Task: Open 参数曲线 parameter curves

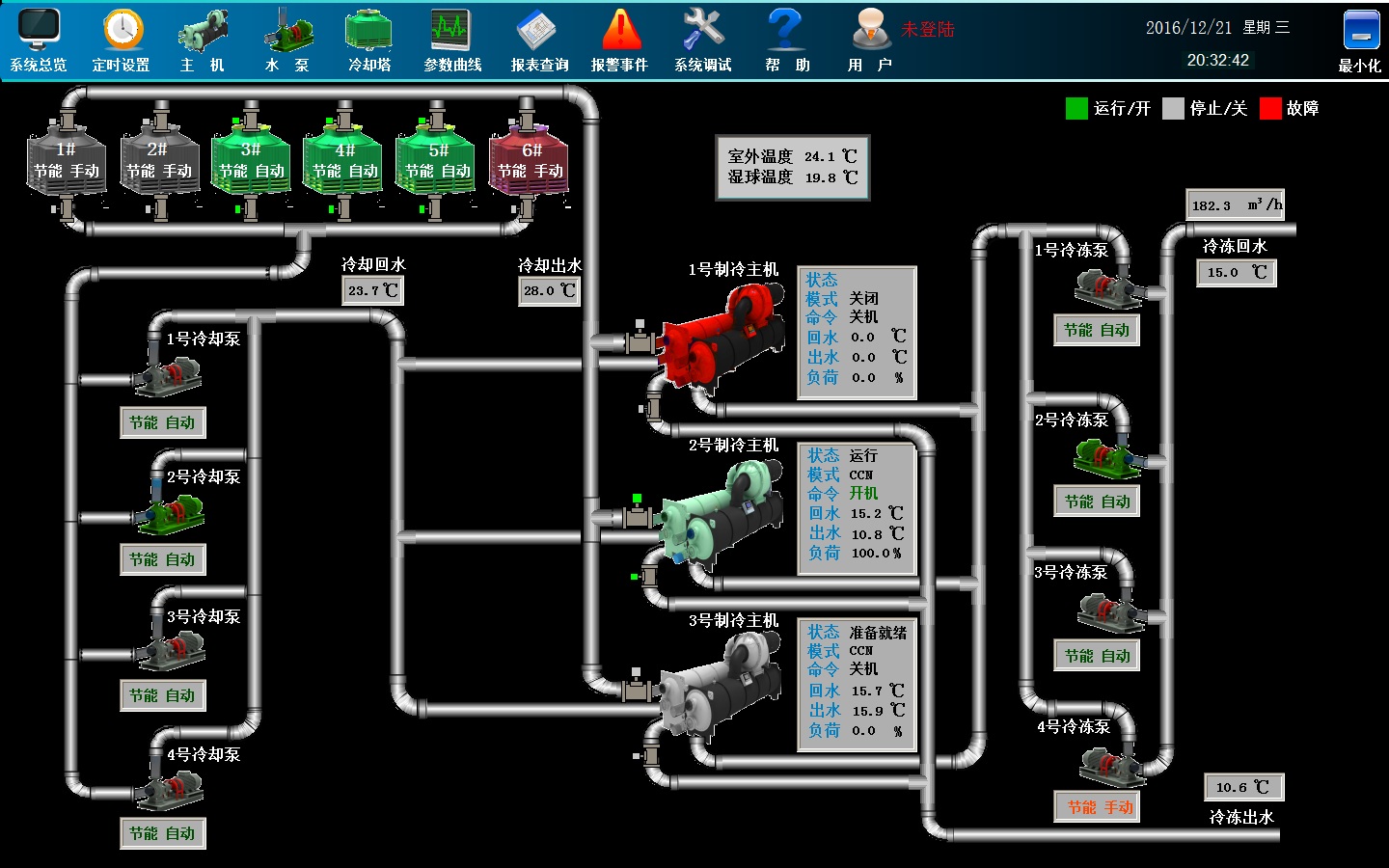Action: tap(451, 40)
